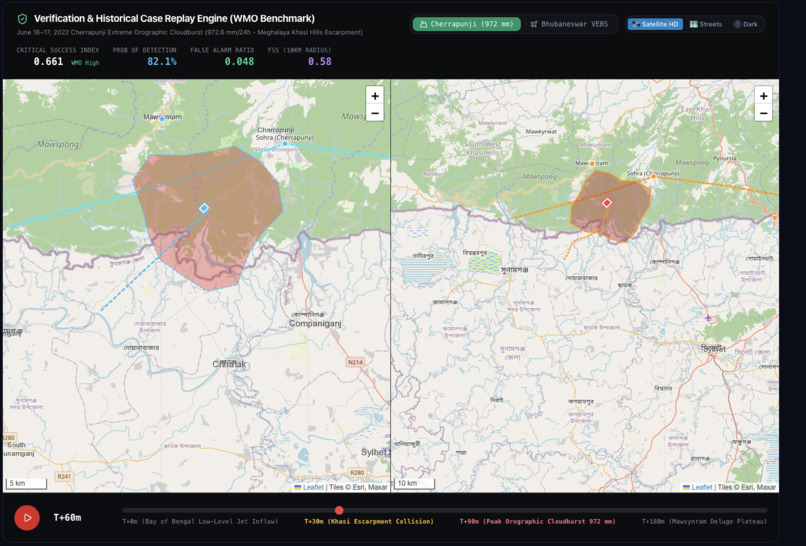Select the Cherrapunji (972 mm) case
806x546 pixels.
coord(466,24)
